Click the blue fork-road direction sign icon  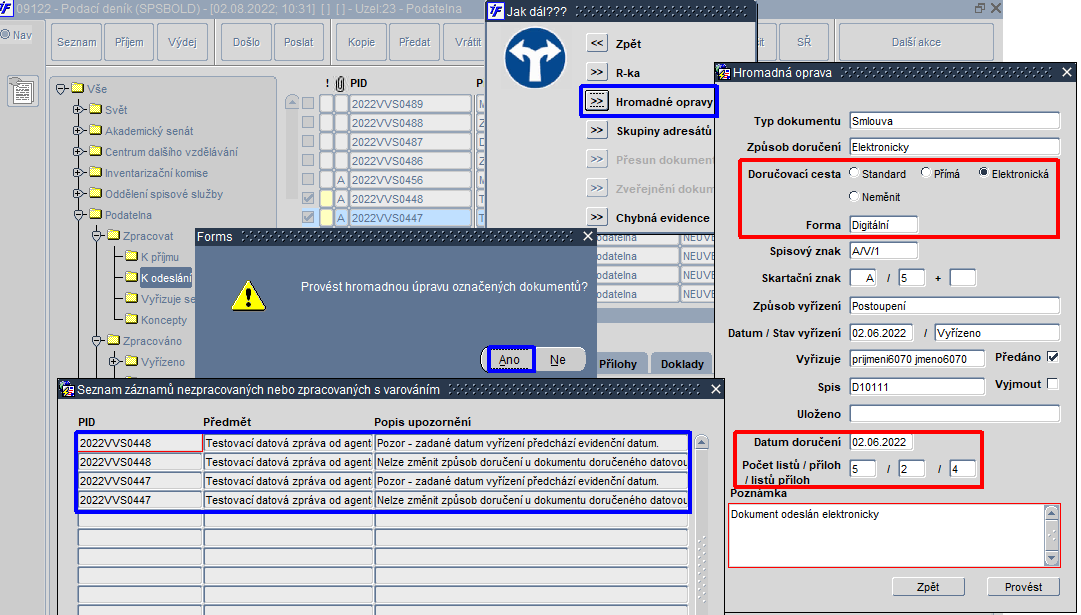(x=535, y=57)
